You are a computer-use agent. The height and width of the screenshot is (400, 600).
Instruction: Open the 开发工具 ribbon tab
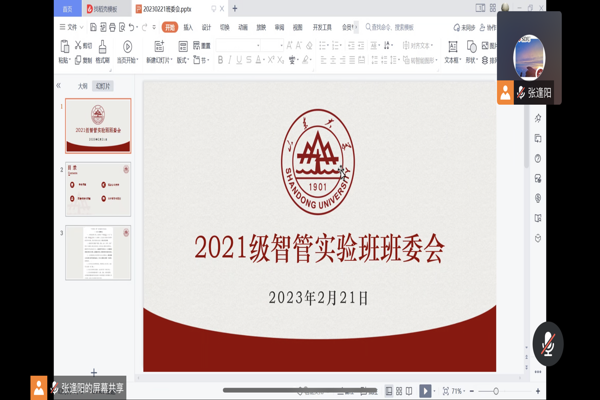click(x=322, y=27)
